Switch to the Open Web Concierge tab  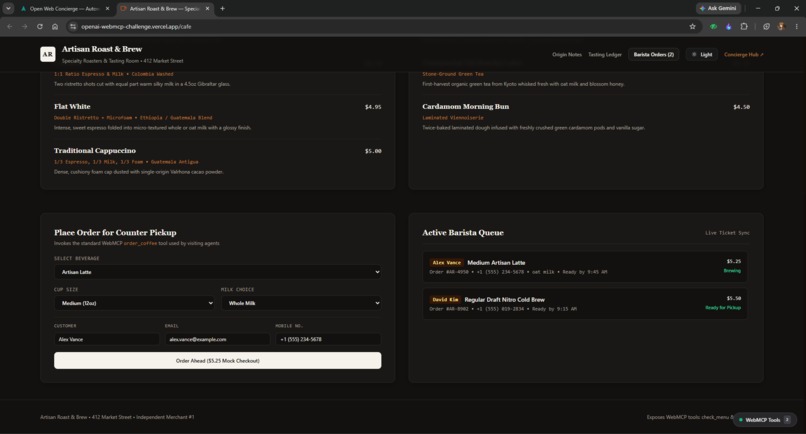pos(64,8)
